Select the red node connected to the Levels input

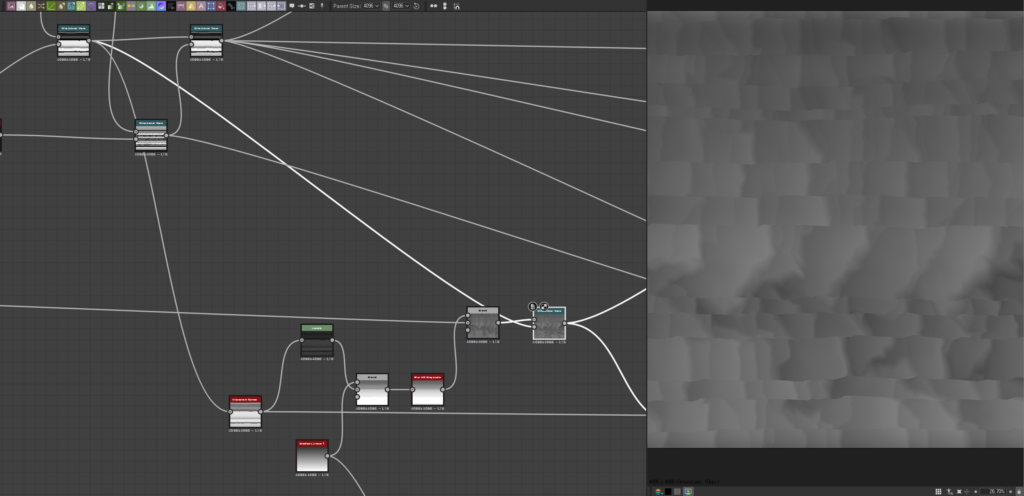[x=245, y=412]
